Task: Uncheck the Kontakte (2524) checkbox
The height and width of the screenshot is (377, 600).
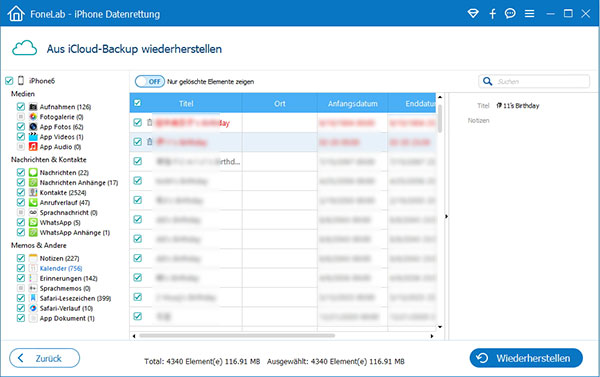Action: pyautogui.click(x=21, y=193)
